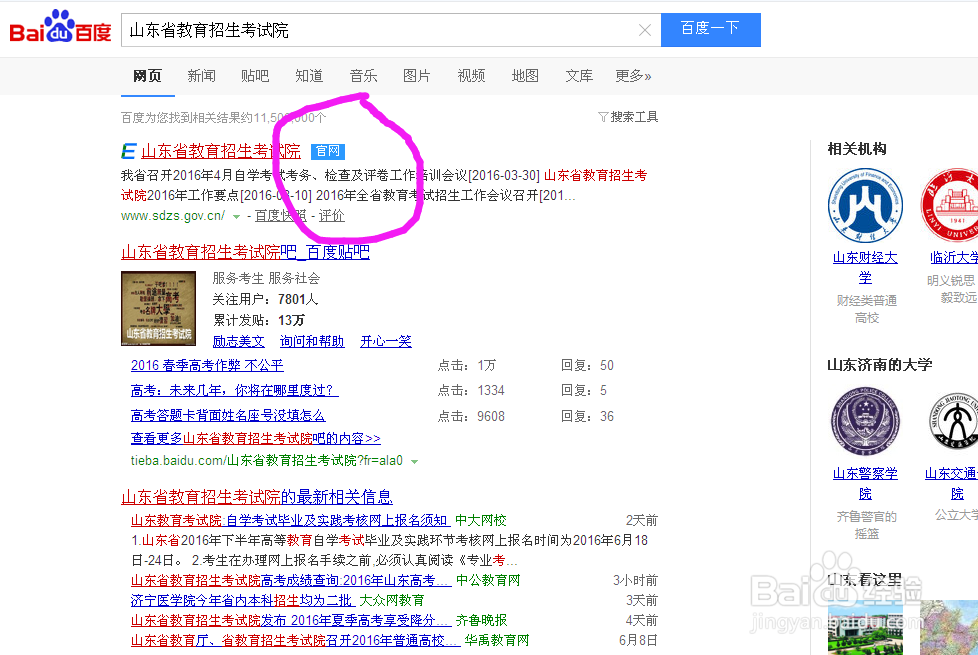Click the 点击：9608 count
This screenshot has width=978, height=655.
(471, 416)
